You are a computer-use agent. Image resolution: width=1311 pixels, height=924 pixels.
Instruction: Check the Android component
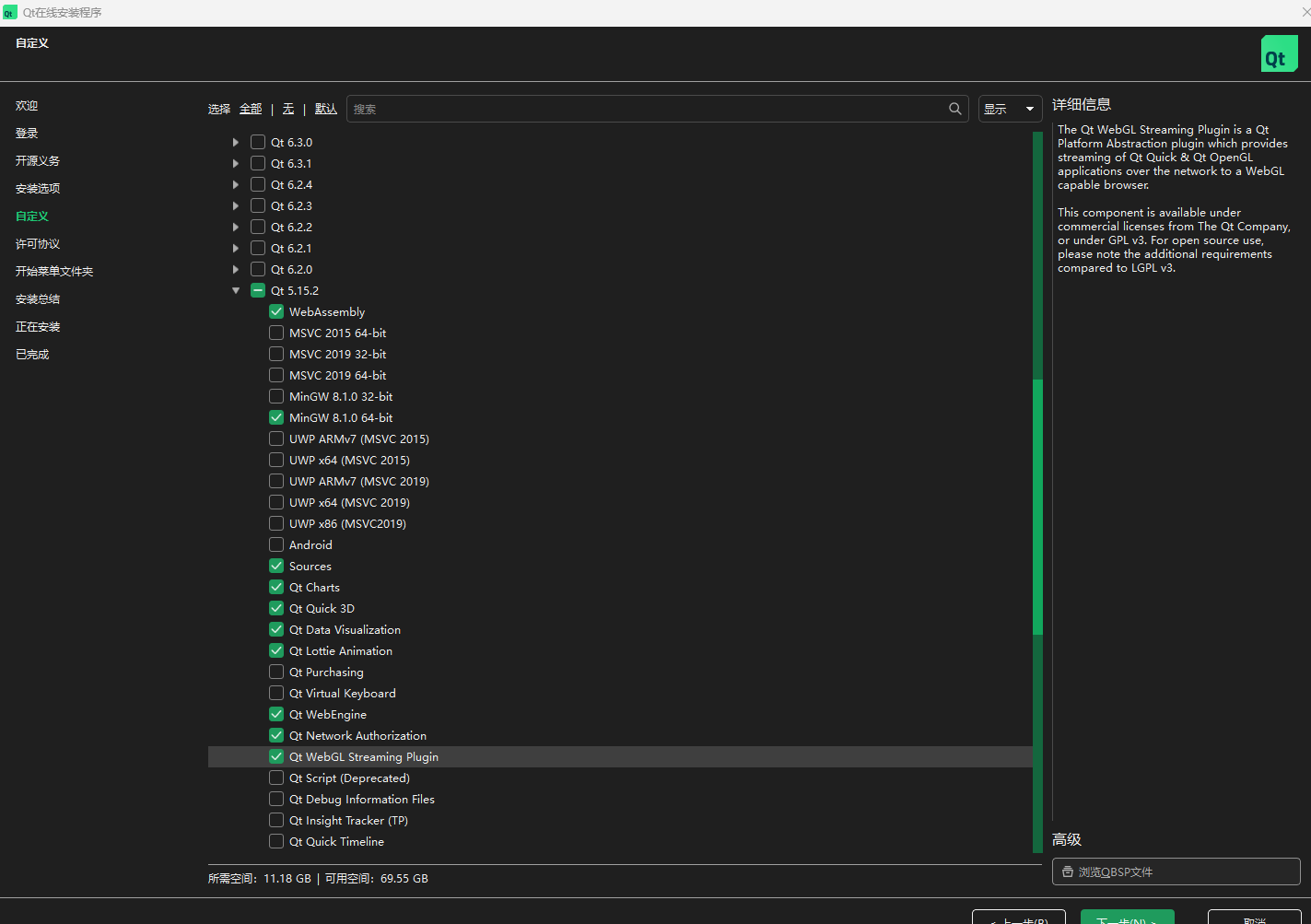276,544
